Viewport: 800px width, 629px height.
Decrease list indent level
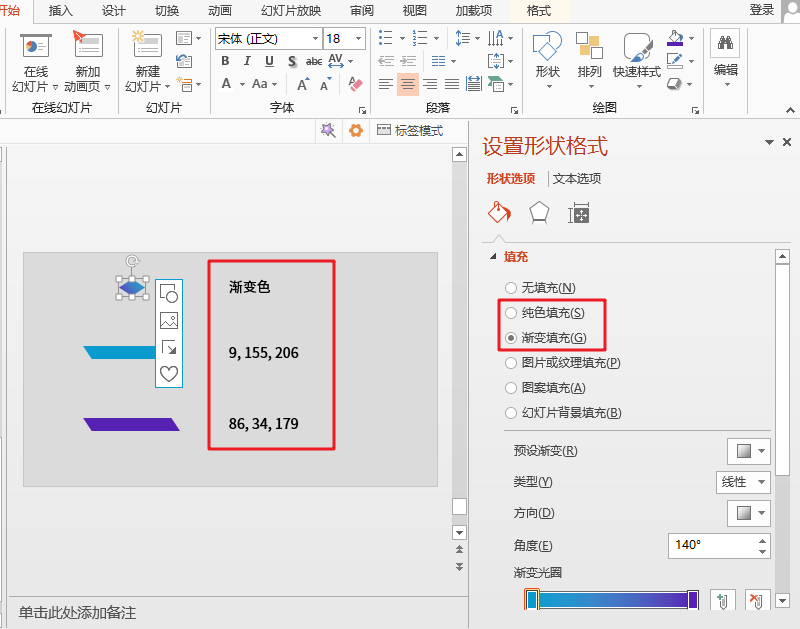click(386, 61)
